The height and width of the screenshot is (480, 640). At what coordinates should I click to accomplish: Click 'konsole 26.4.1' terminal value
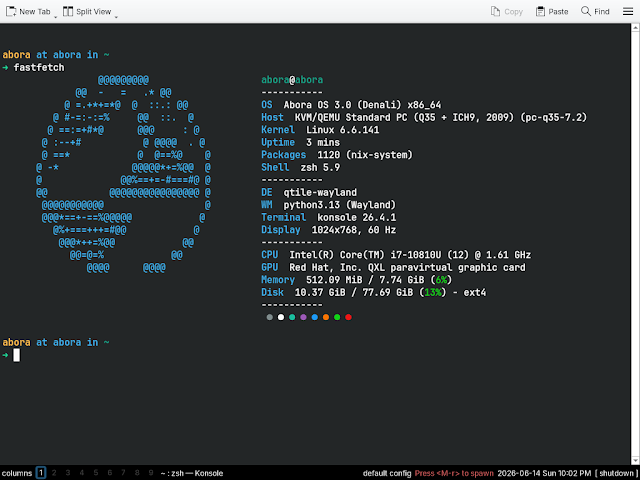click(357, 218)
